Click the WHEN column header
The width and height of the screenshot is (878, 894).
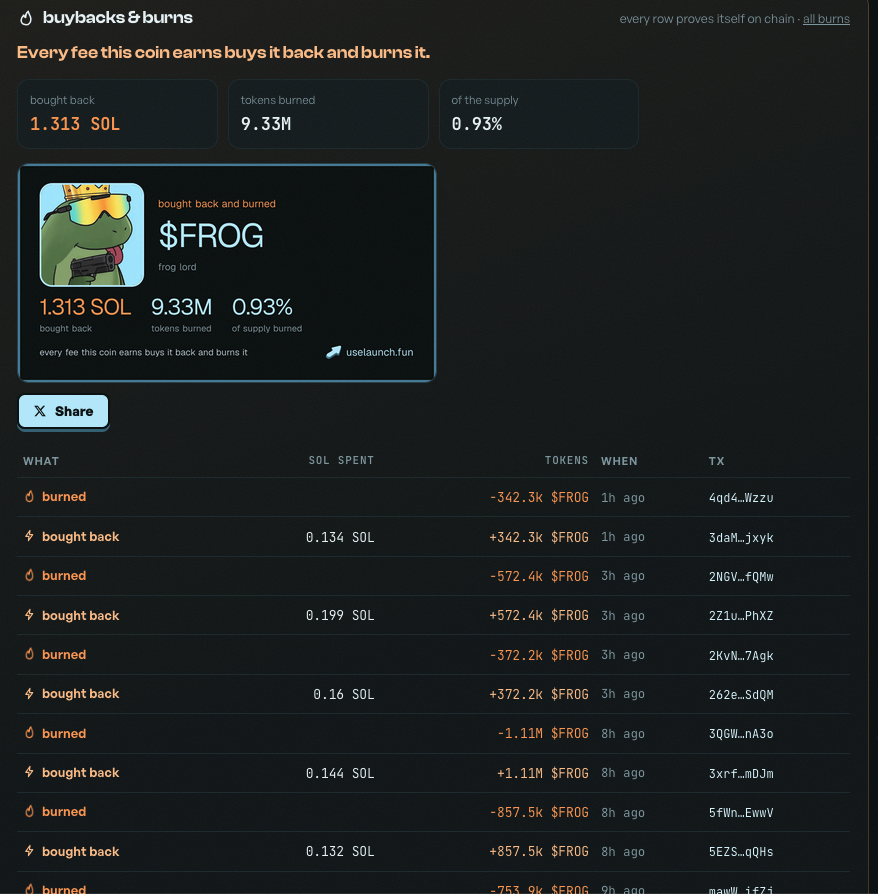619,461
